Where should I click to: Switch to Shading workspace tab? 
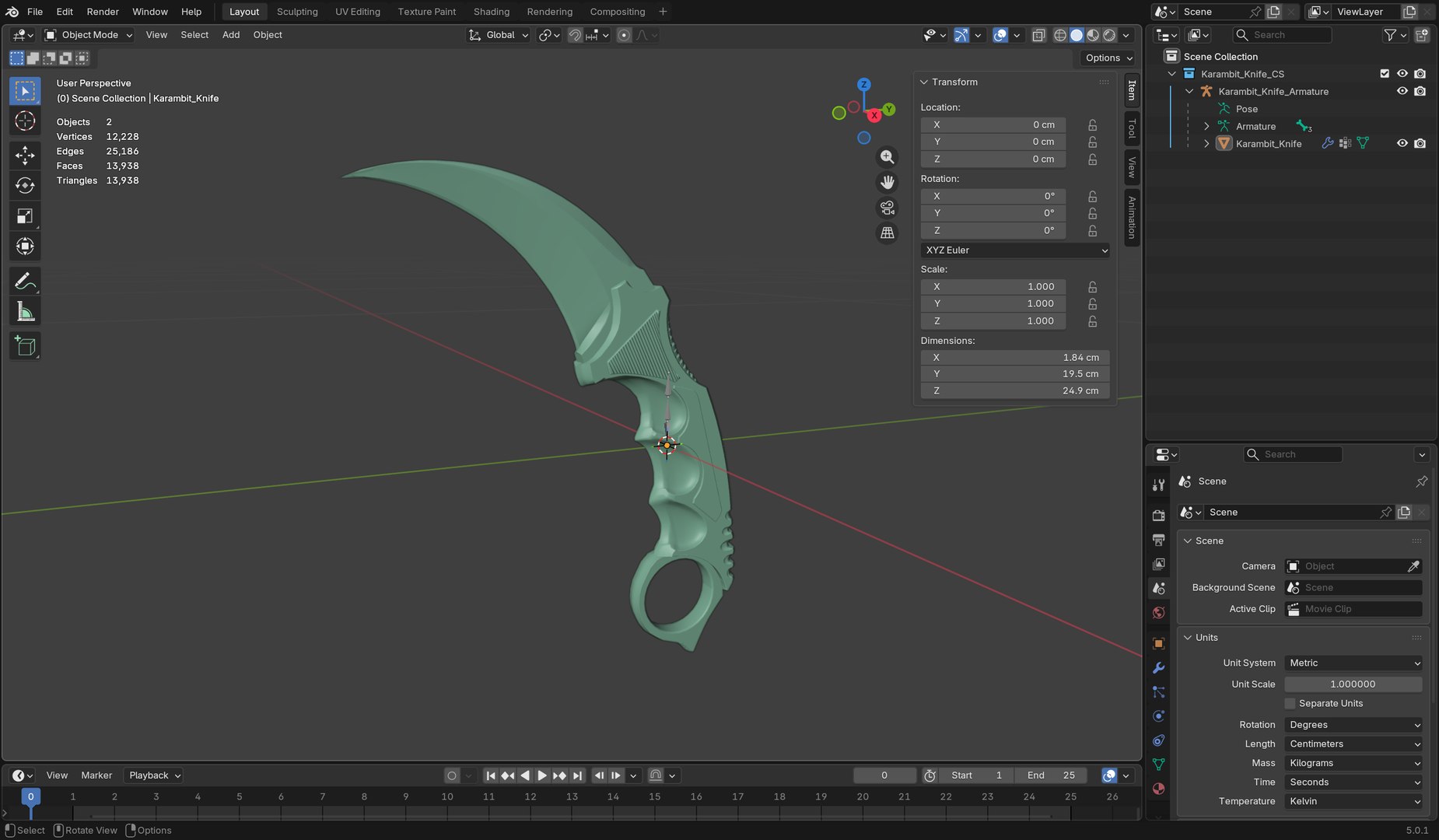coord(492,12)
